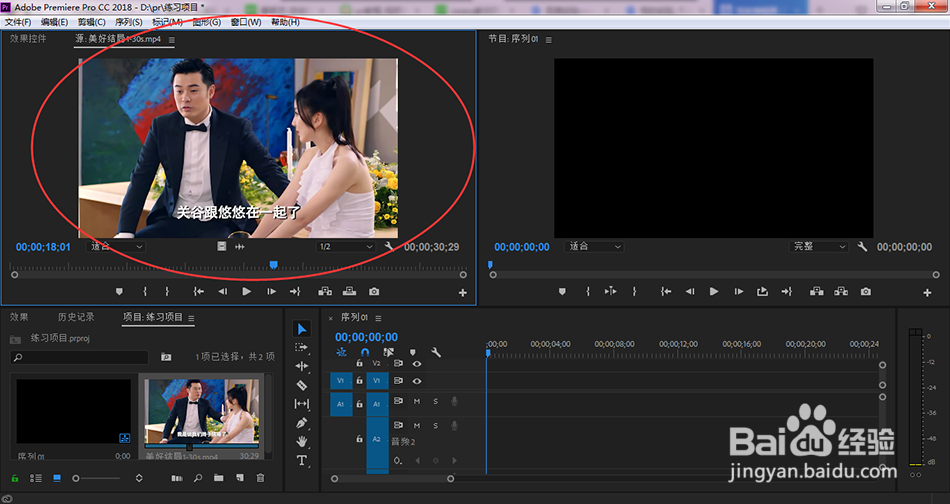Switch to 效果 tab in lower panel
Screen dimensions: 950x504
click(x=19, y=317)
